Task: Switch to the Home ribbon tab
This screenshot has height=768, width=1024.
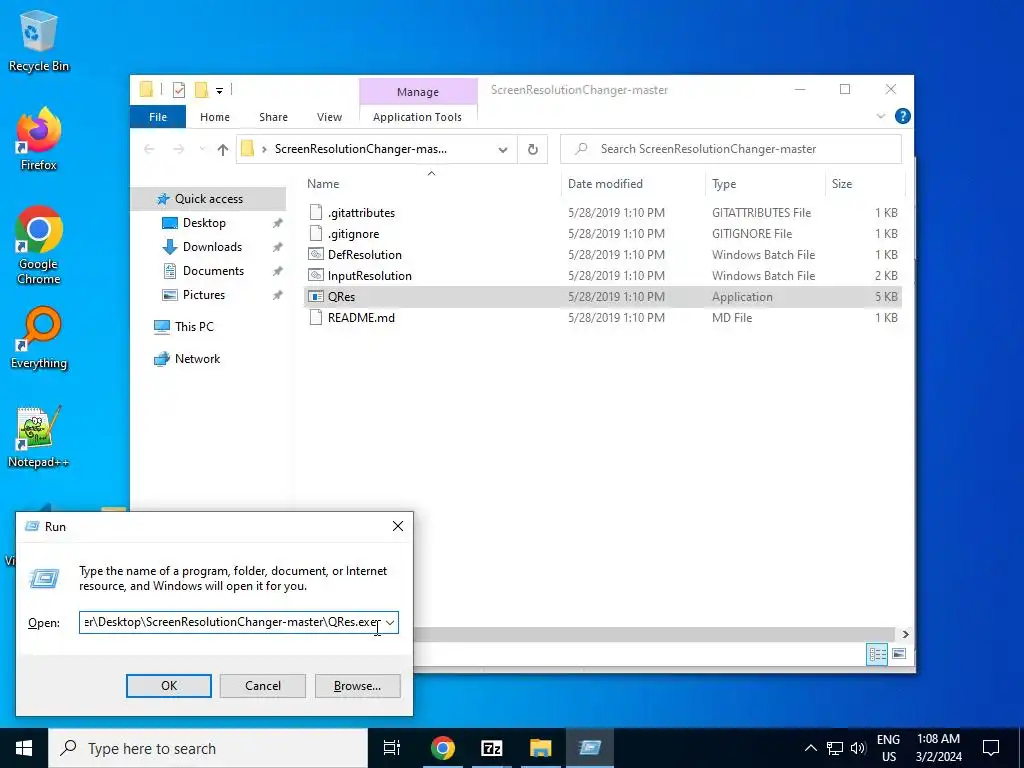Action: click(x=215, y=117)
